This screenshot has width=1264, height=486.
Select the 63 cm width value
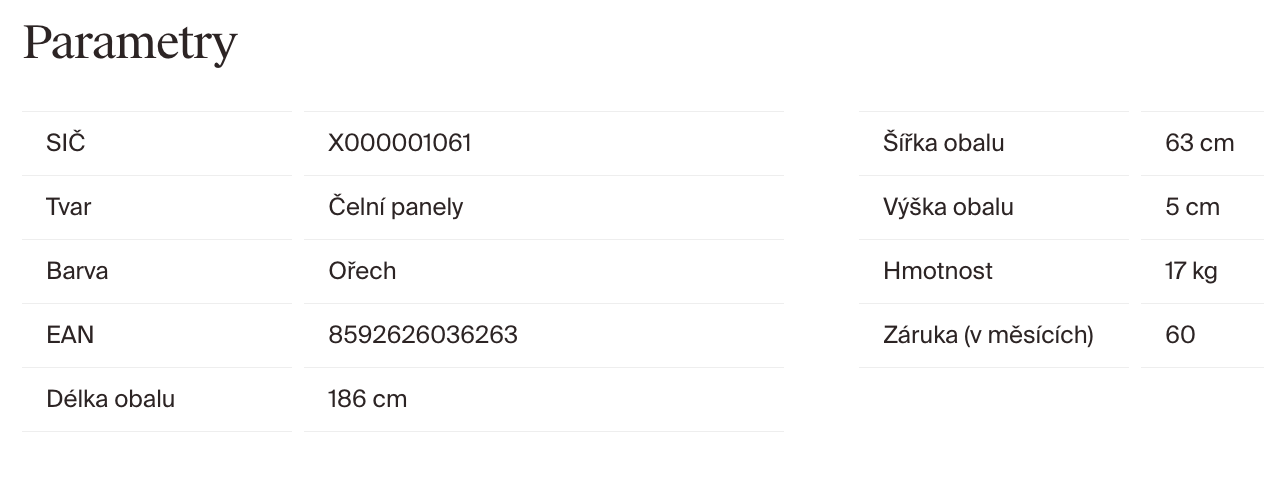(1199, 143)
